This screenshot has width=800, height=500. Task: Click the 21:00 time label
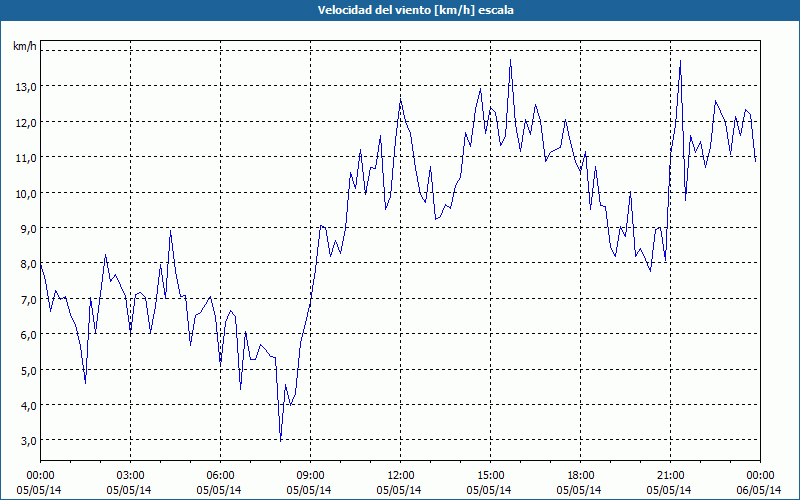coord(670,476)
